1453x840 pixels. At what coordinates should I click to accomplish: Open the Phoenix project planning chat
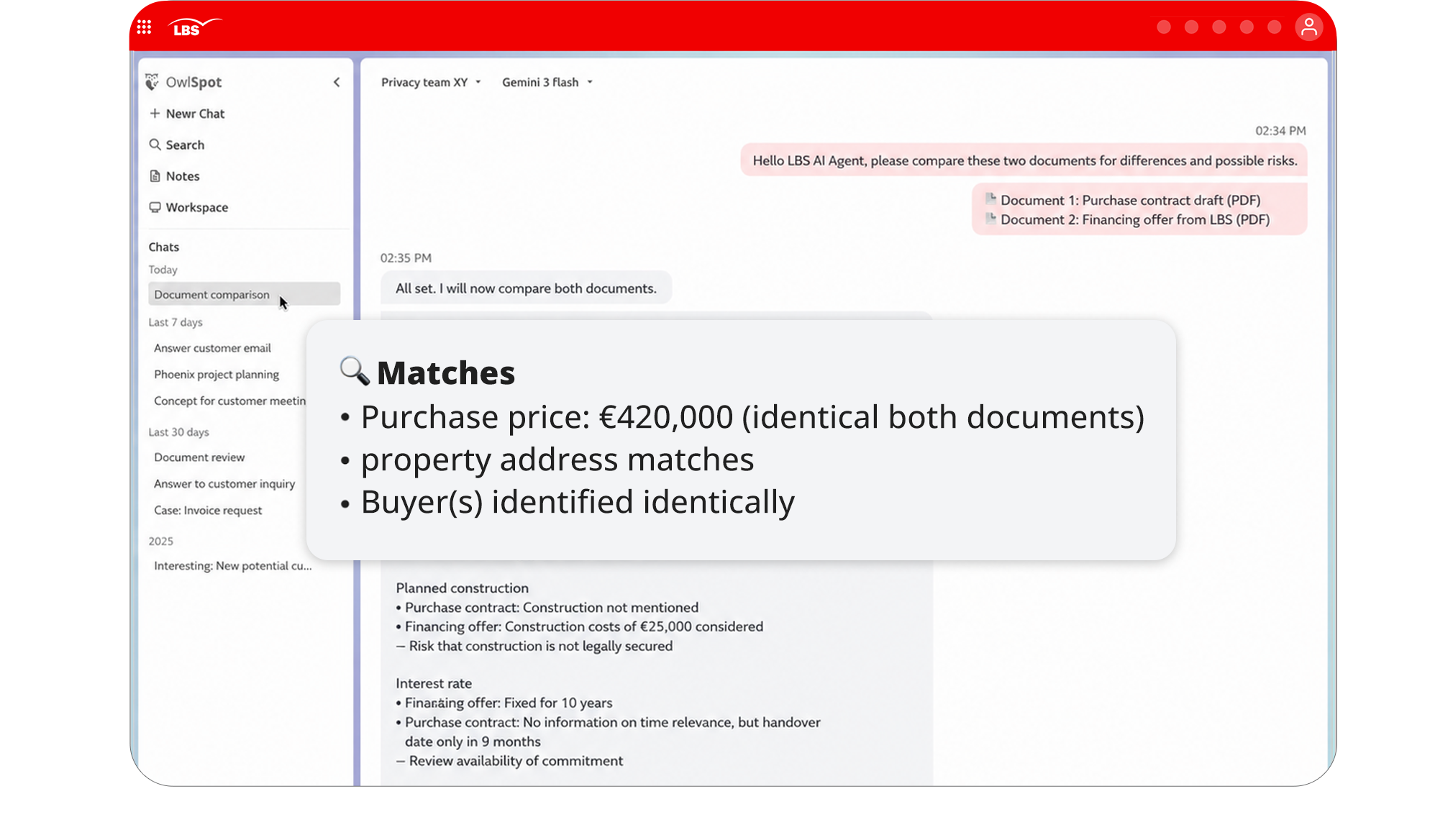pyautogui.click(x=217, y=375)
